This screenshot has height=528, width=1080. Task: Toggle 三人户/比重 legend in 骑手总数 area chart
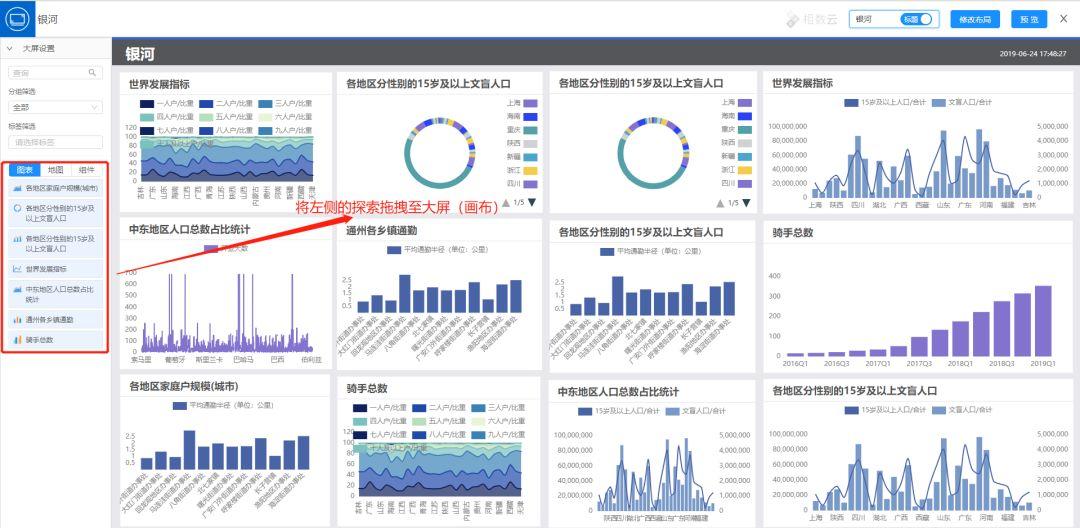pos(497,408)
